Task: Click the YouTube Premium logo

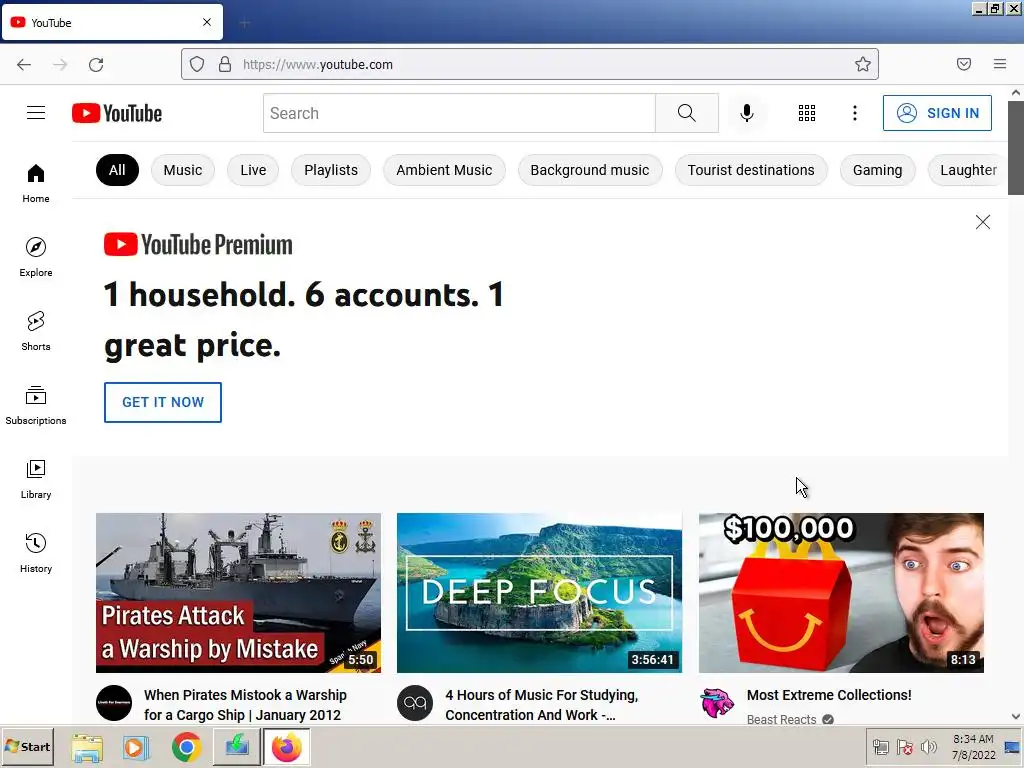Action: 198,245
